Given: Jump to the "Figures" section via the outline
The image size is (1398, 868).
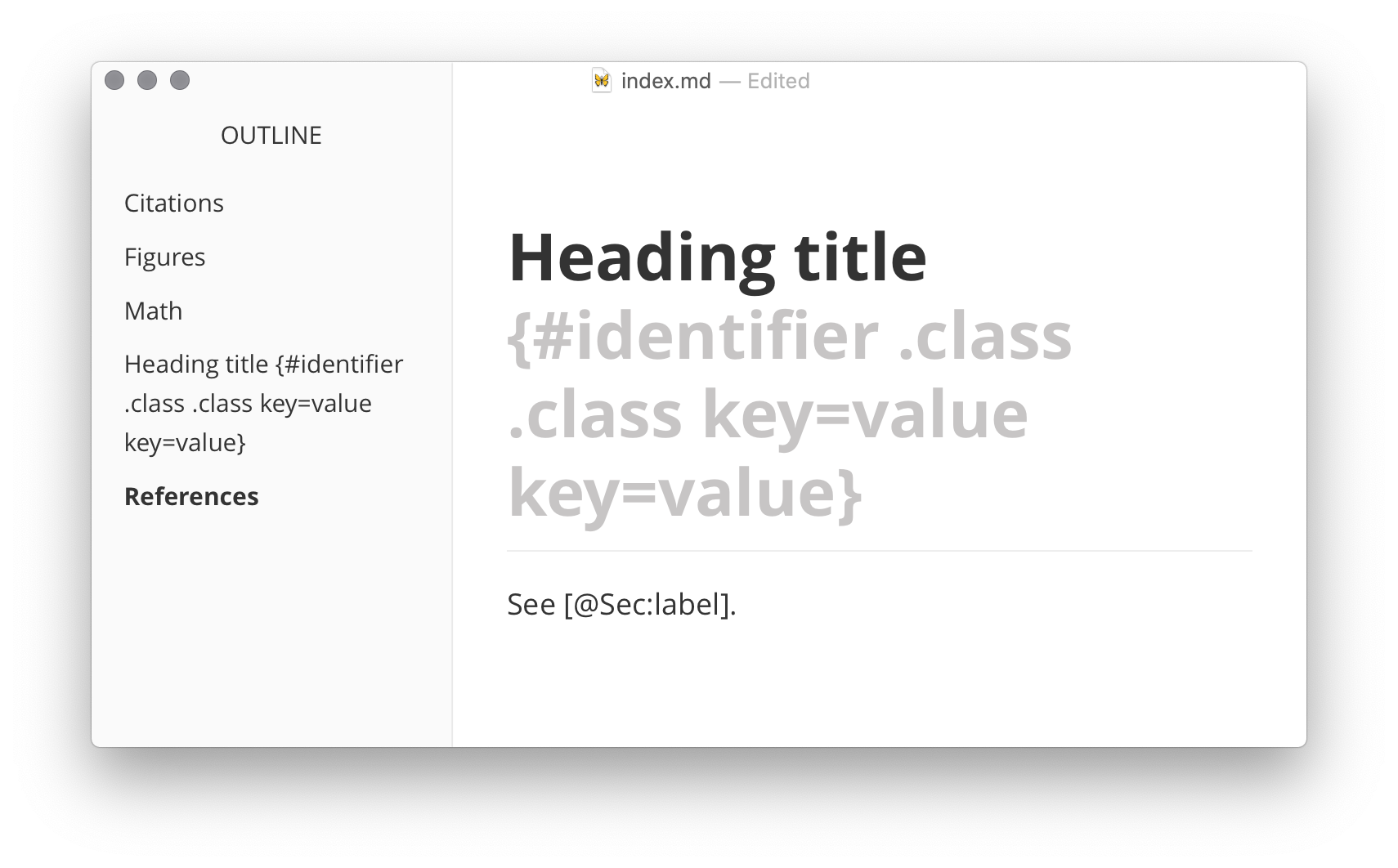Looking at the screenshot, I should pyautogui.click(x=164, y=257).
